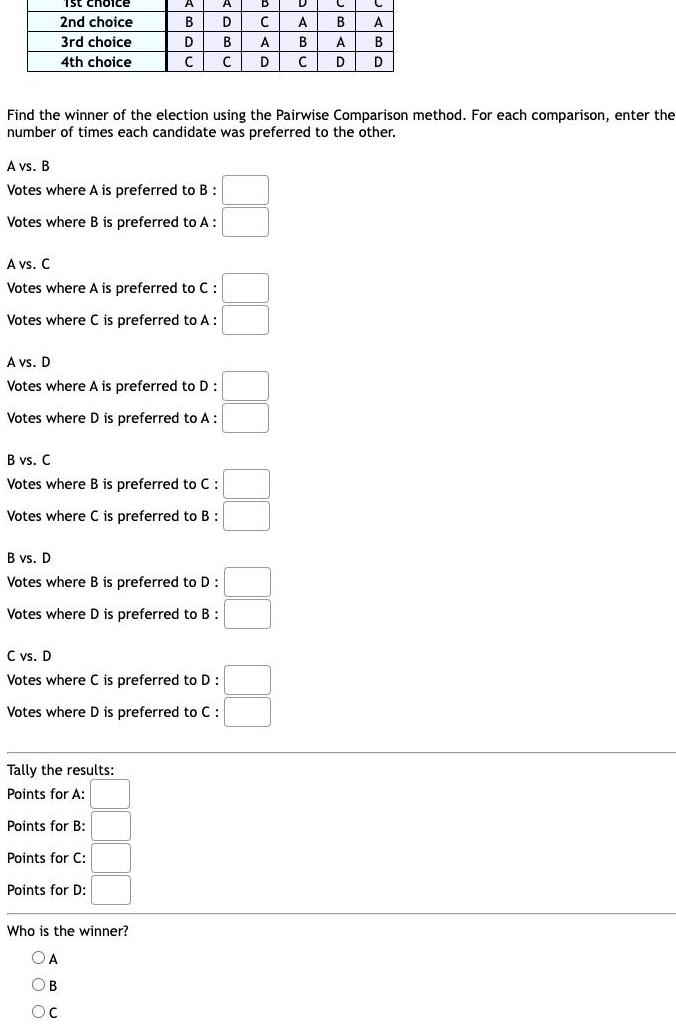This screenshot has width=676, height=1025.
Task: Click votes field where A is preferred to C
Action: pos(245,287)
